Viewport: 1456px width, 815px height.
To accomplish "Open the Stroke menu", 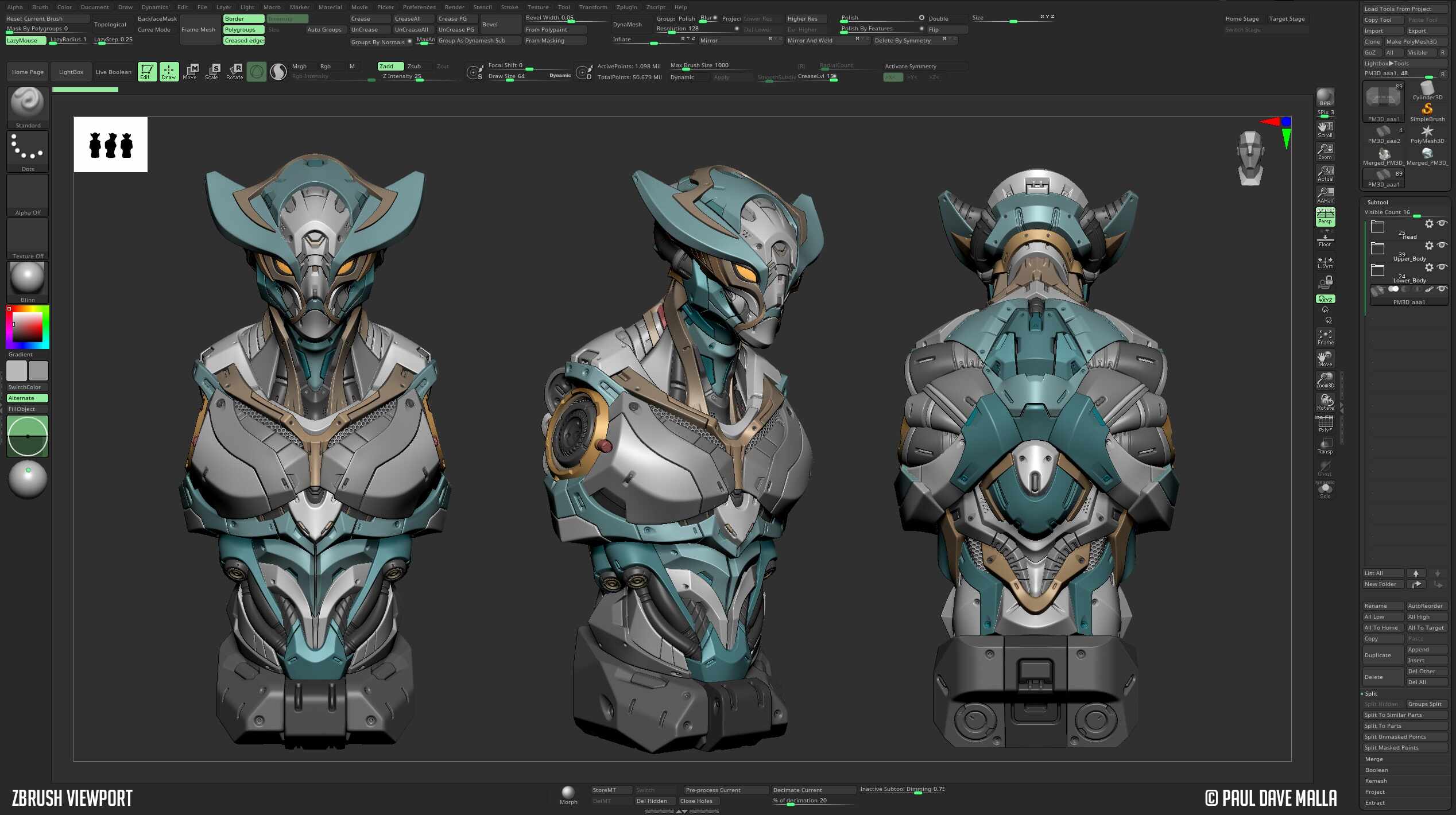I will tap(509, 7).
